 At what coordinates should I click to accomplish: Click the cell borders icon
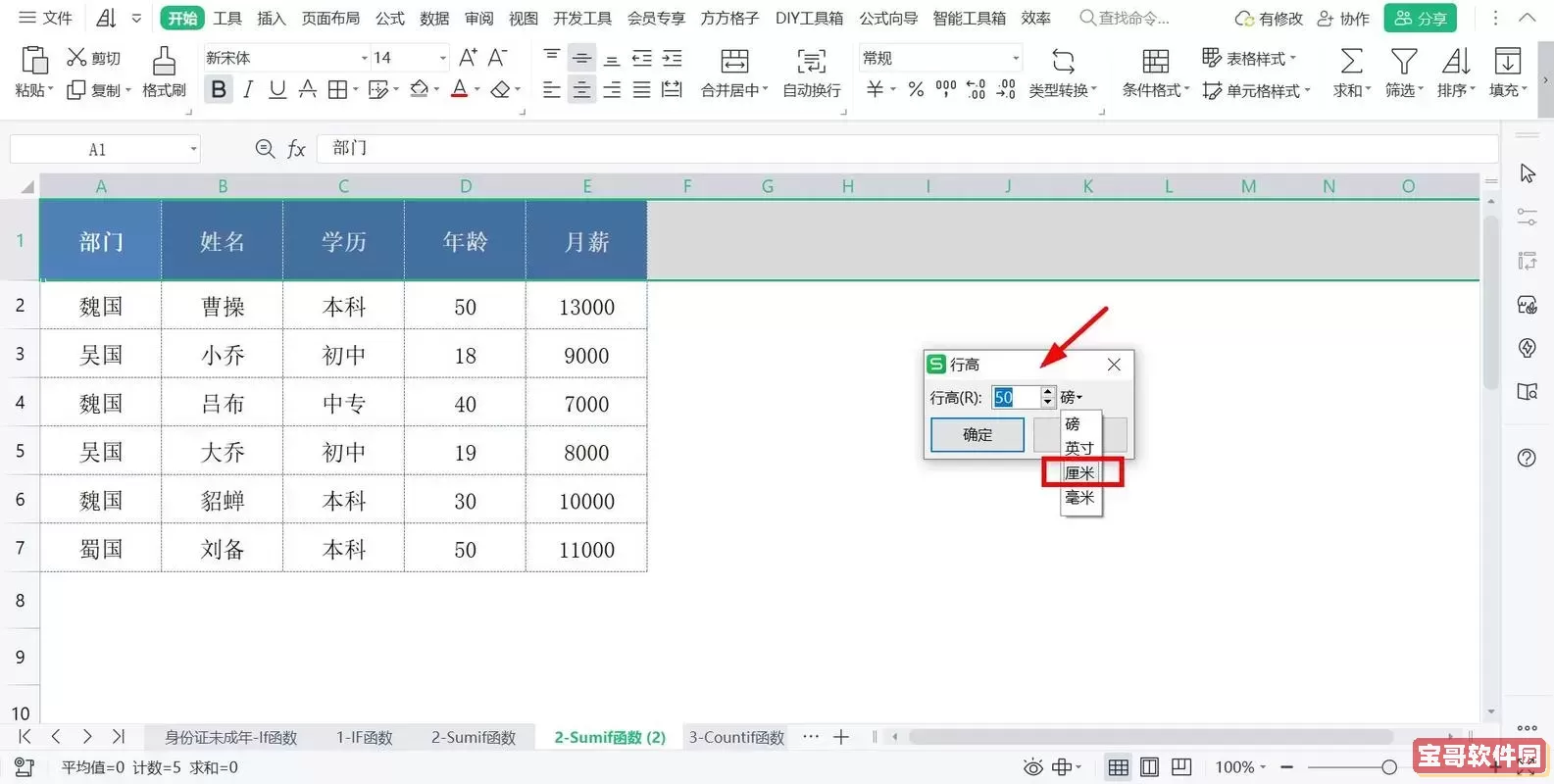point(337,90)
